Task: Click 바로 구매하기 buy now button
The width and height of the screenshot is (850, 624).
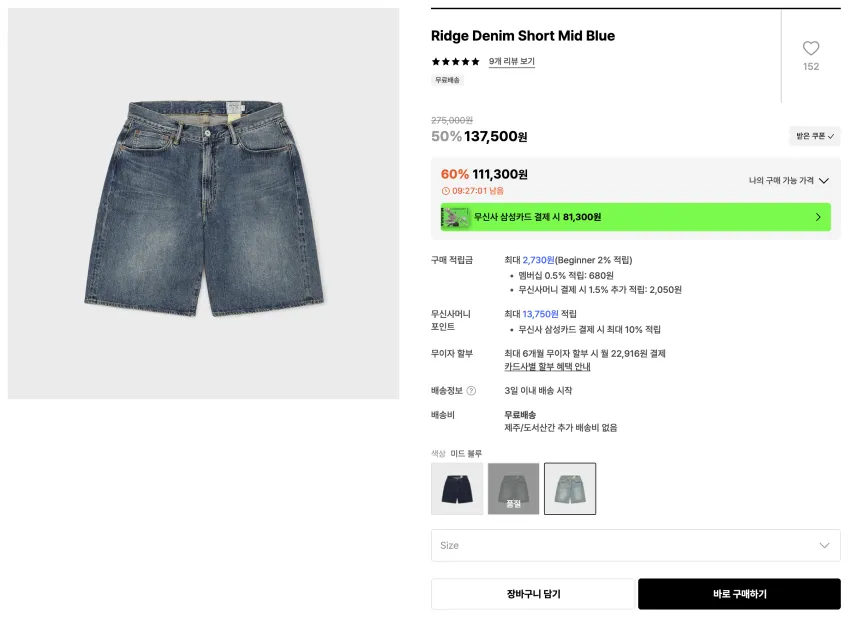Action: 739,594
